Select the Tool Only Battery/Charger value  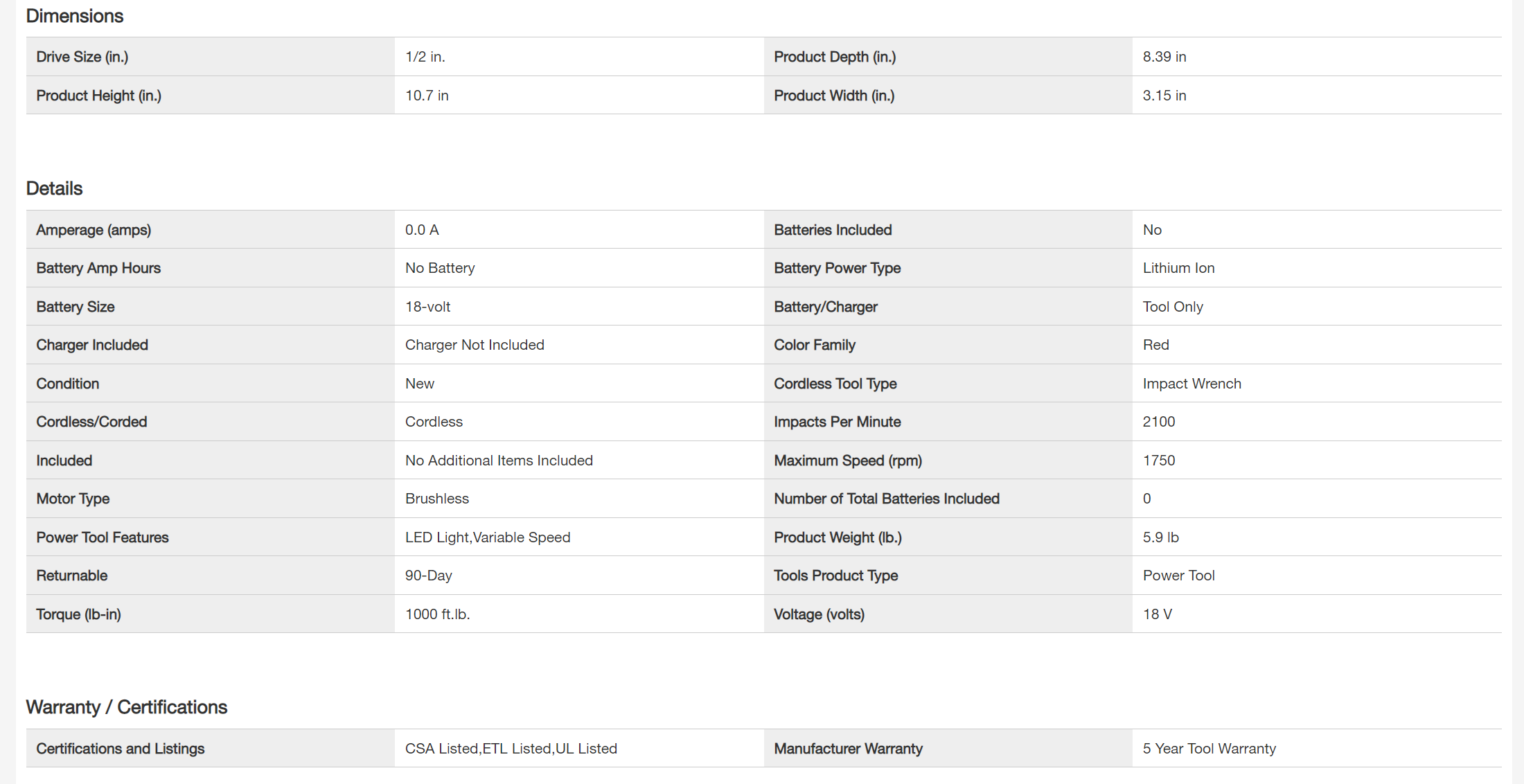[1173, 307]
